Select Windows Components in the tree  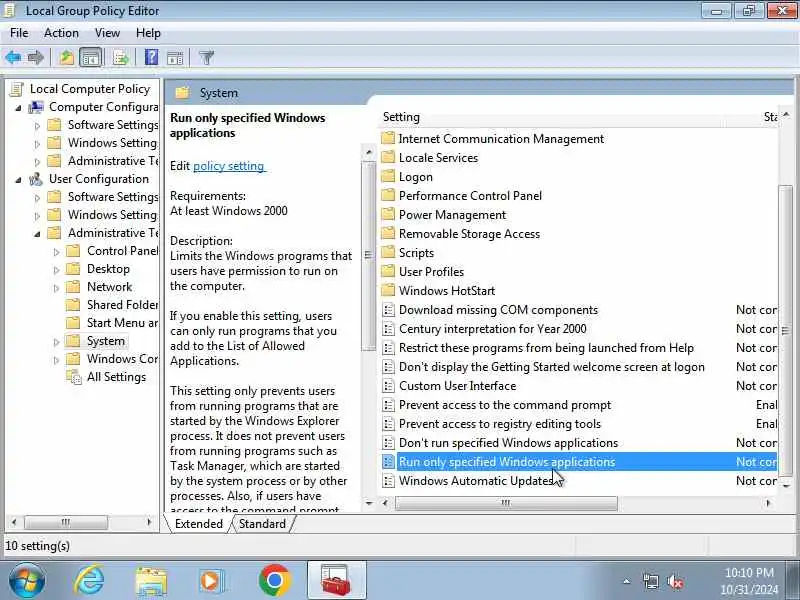(122, 359)
